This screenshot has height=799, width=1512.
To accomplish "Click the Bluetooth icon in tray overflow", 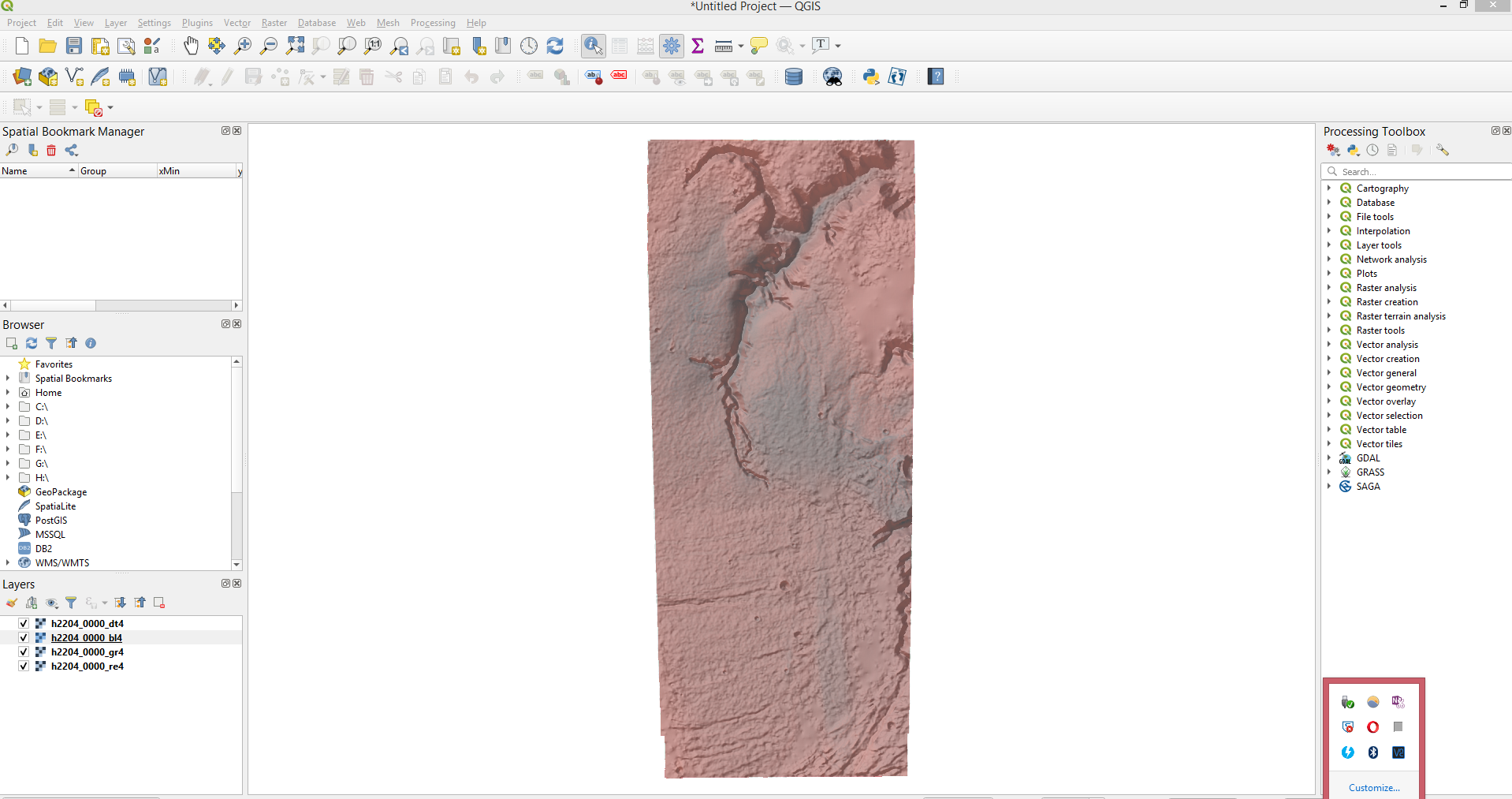I will (x=1373, y=752).
